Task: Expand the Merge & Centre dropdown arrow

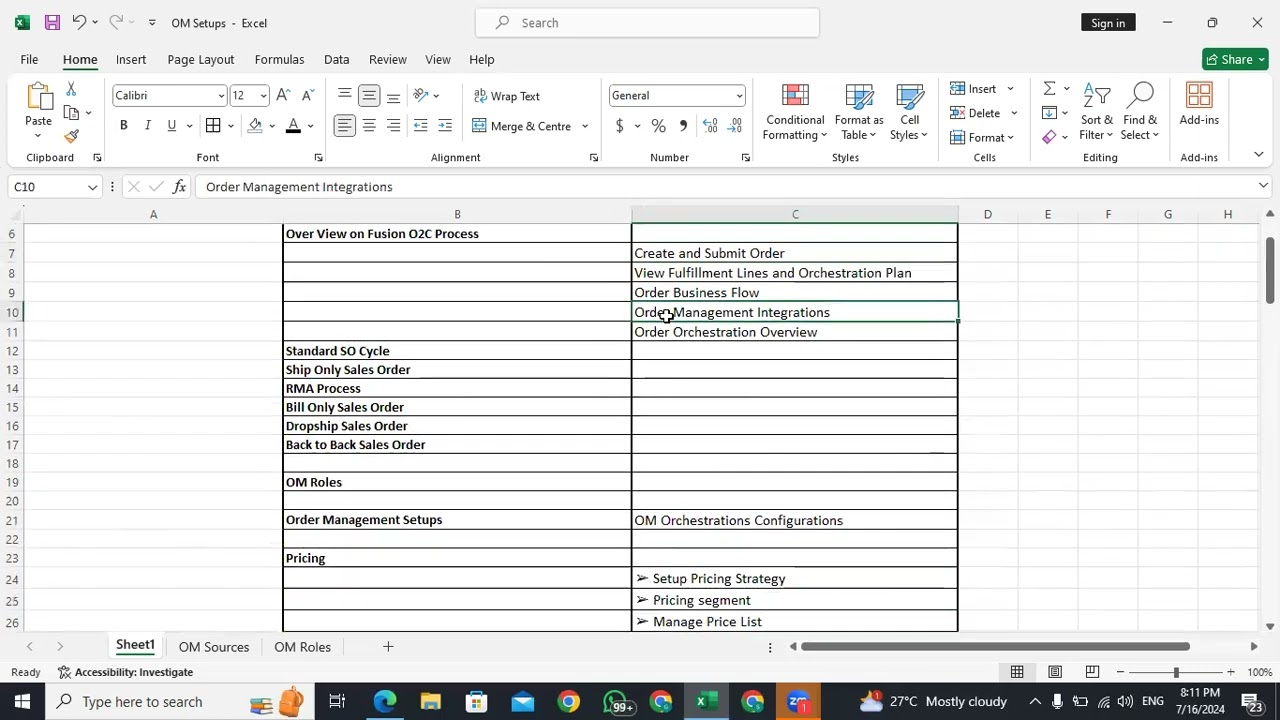Action: [x=585, y=126]
